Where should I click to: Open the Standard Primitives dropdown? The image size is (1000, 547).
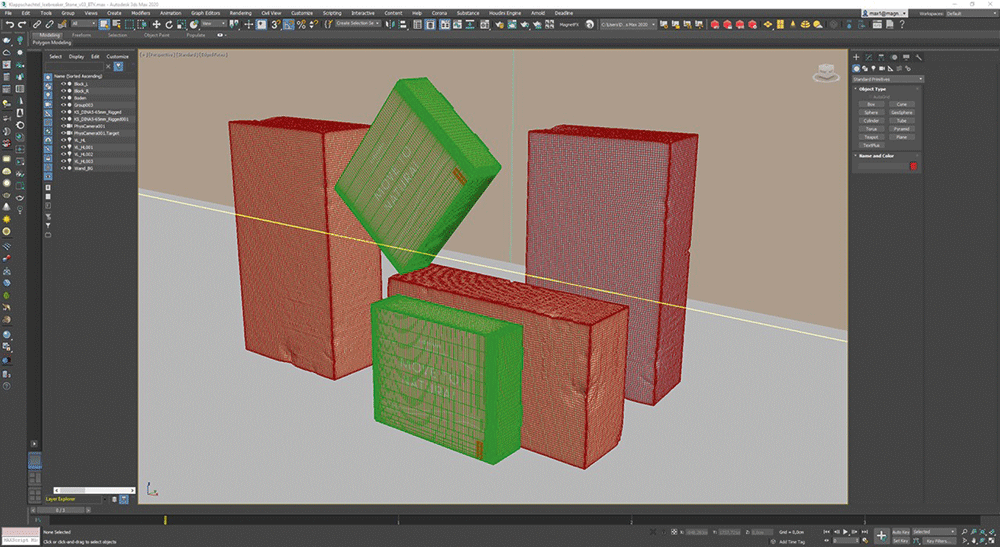[x=887, y=78]
